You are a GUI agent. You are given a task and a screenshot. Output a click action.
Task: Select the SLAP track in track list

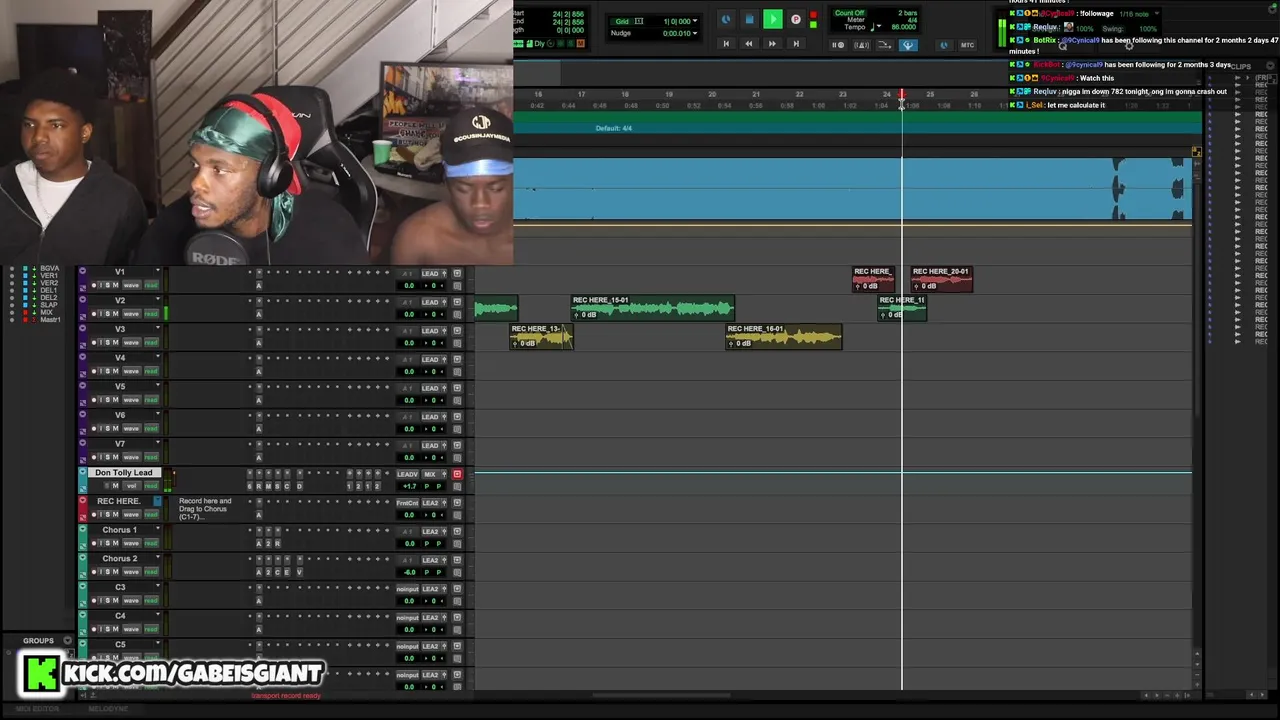coord(48,305)
